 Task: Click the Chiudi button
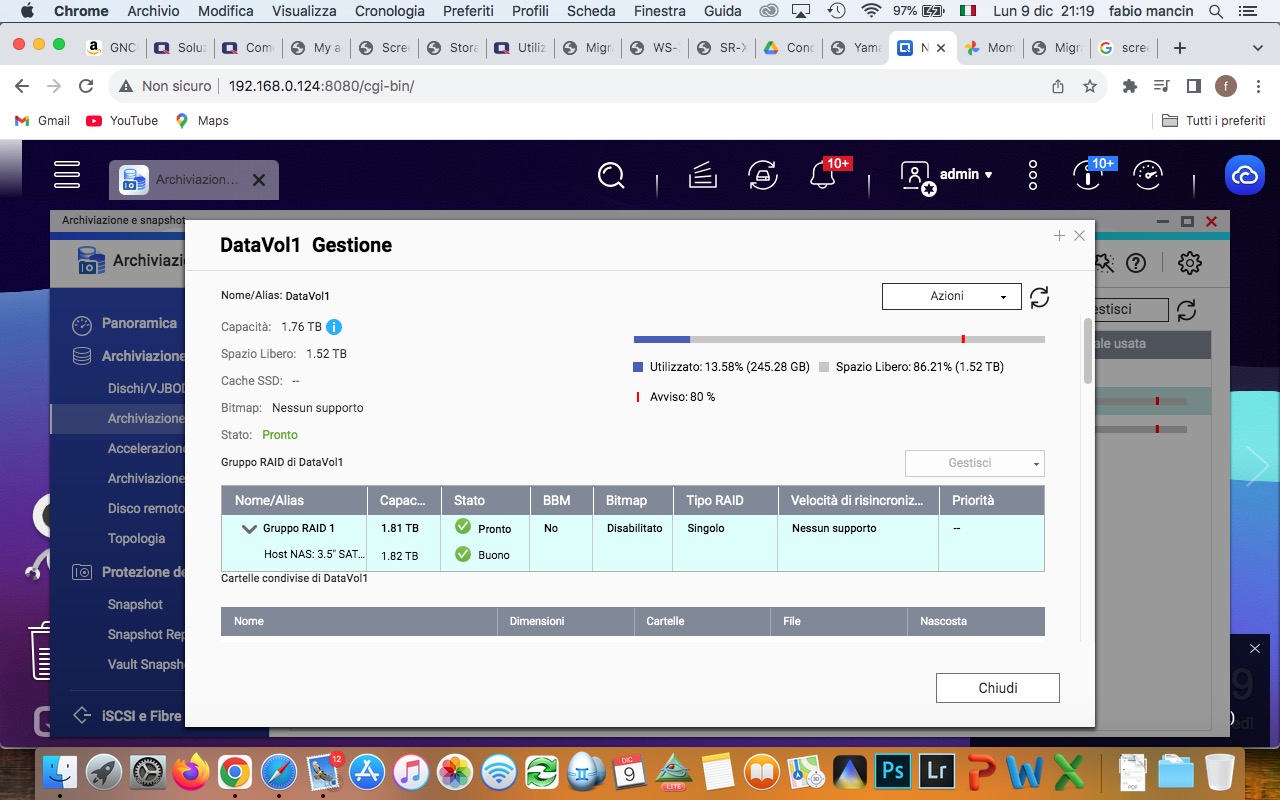pos(997,688)
